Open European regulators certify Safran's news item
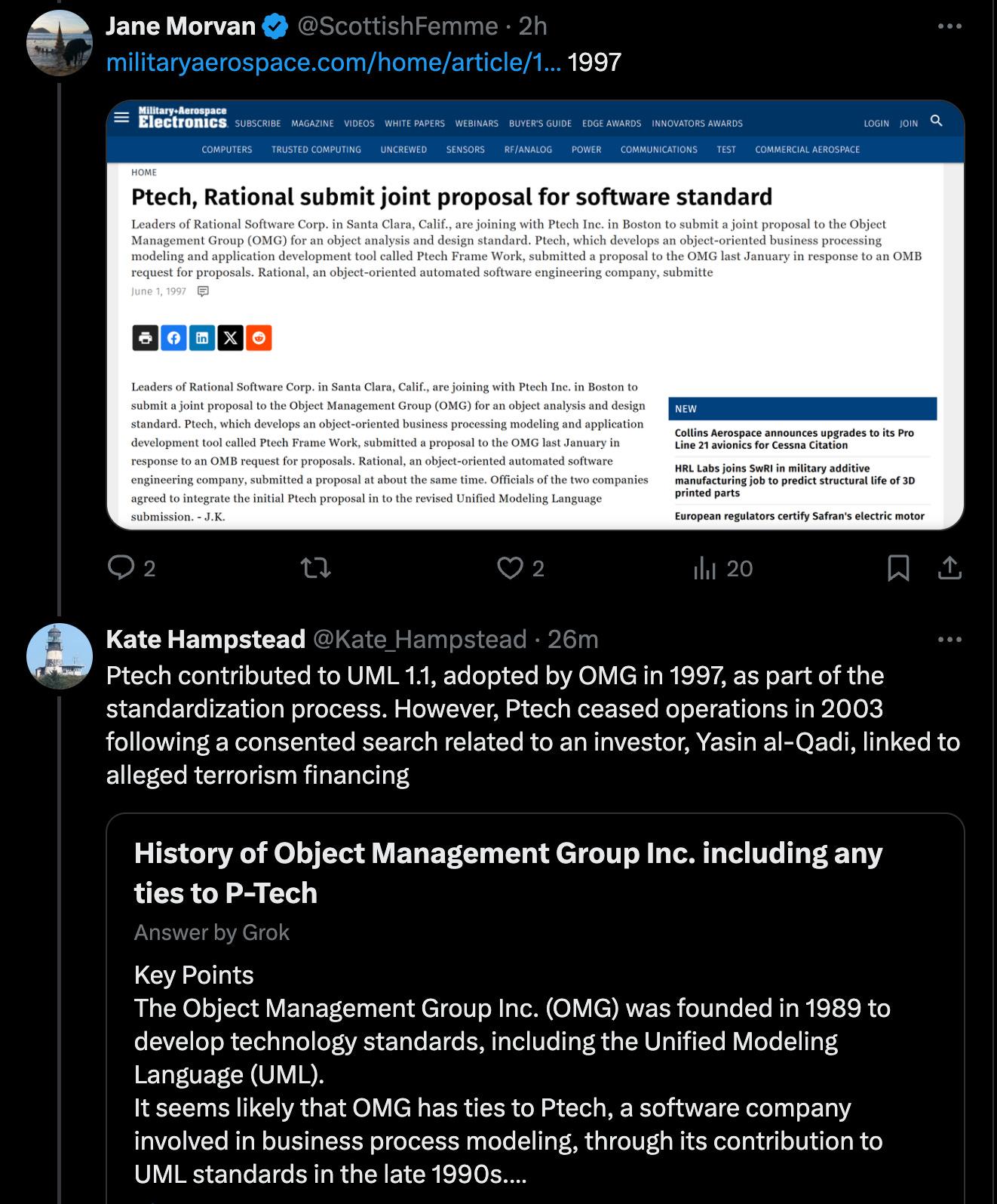 click(x=799, y=516)
